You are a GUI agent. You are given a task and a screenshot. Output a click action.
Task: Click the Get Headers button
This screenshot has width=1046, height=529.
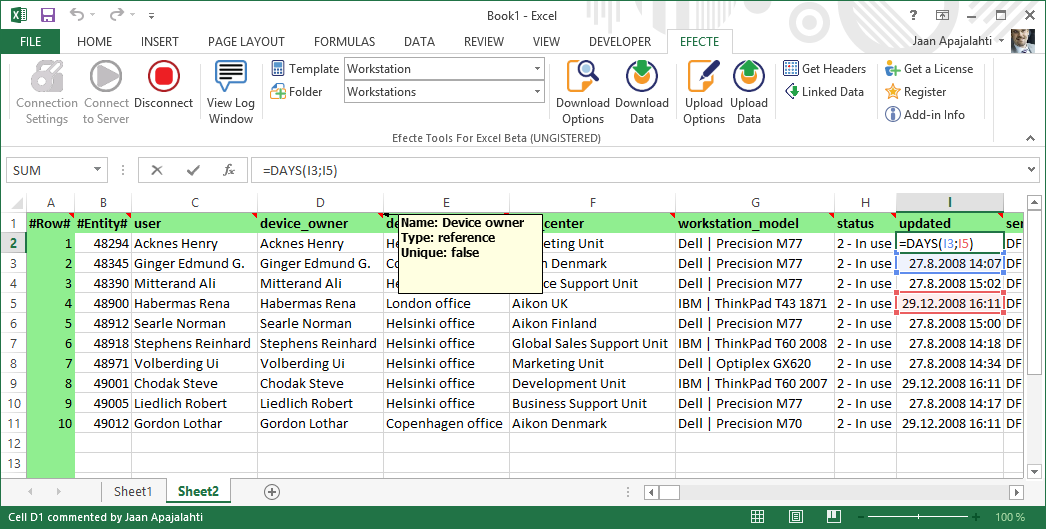(825, 69)
